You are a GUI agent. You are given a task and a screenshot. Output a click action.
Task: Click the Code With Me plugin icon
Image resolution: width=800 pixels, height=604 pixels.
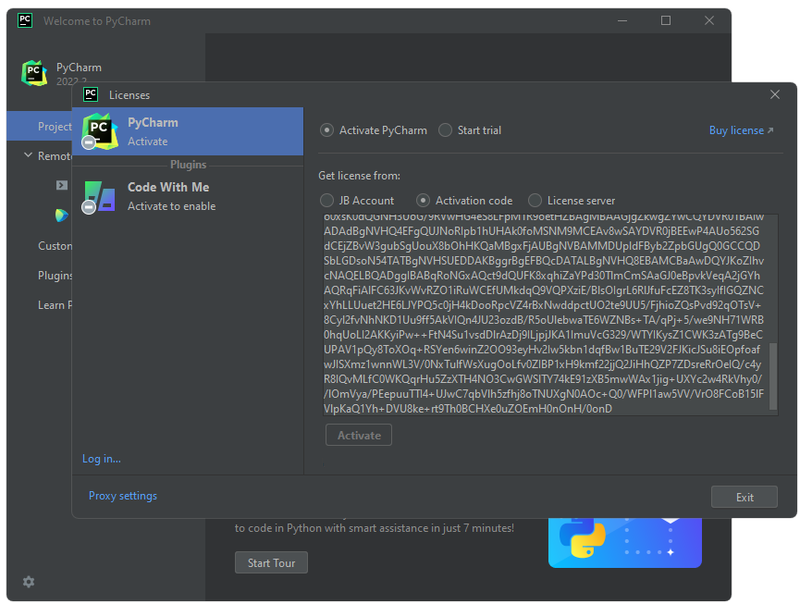point(99,197)
